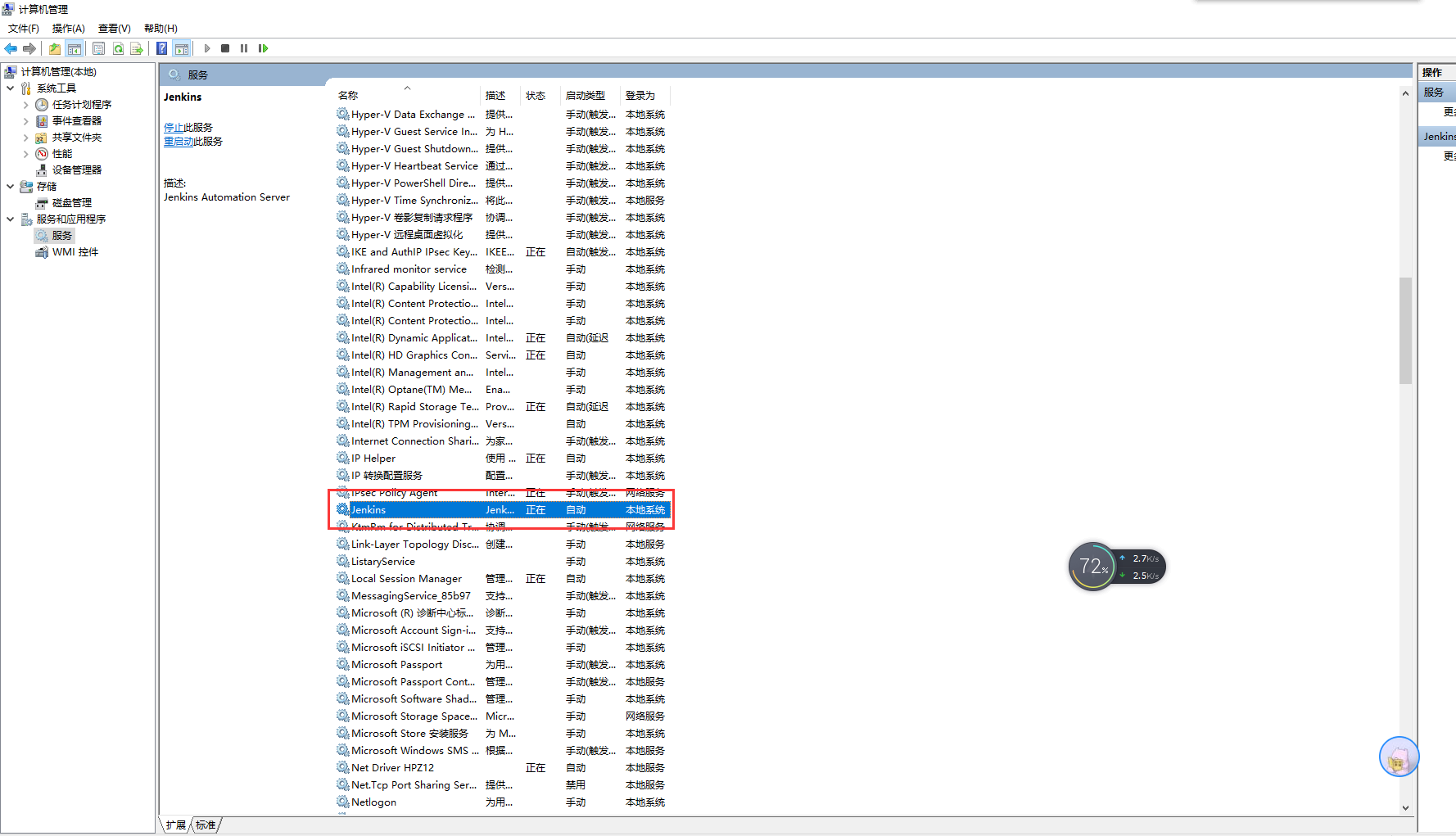Click the Back arrow toolbar icon
The width and height of the screenshot is (1456, 836).
(x=11, y=48)
